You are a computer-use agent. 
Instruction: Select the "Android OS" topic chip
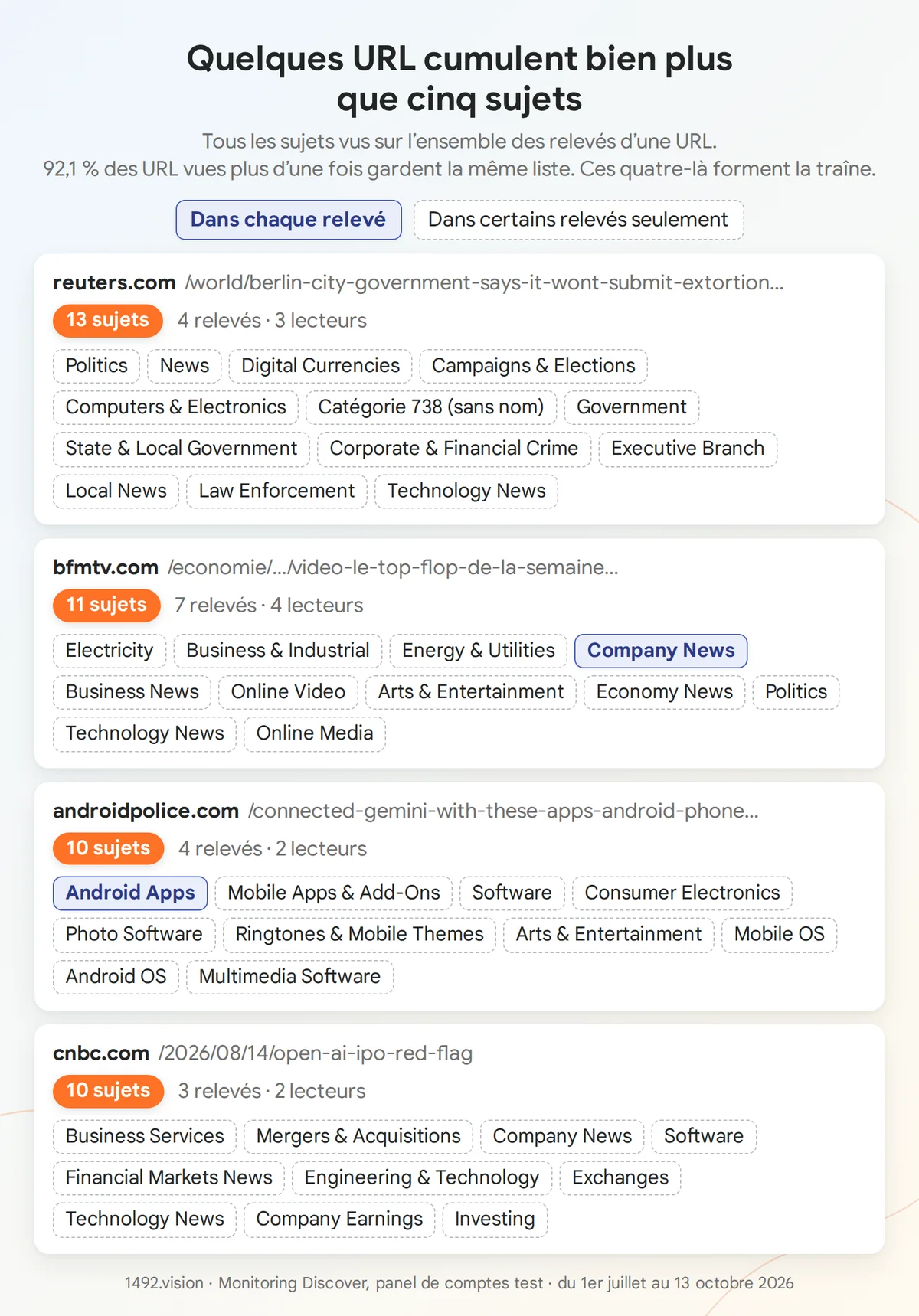[x=116, y=977]
